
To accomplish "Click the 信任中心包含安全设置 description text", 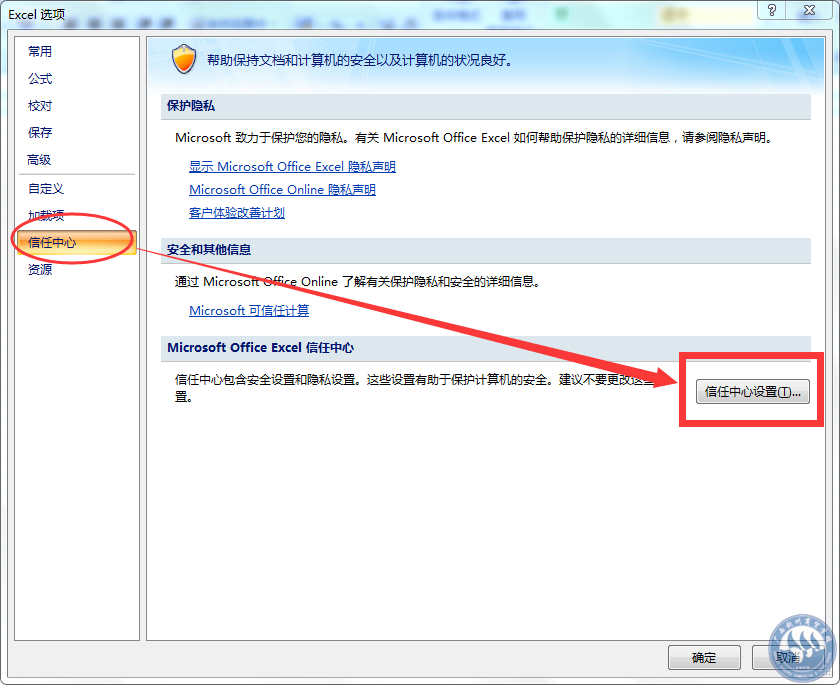I will 415,388.
